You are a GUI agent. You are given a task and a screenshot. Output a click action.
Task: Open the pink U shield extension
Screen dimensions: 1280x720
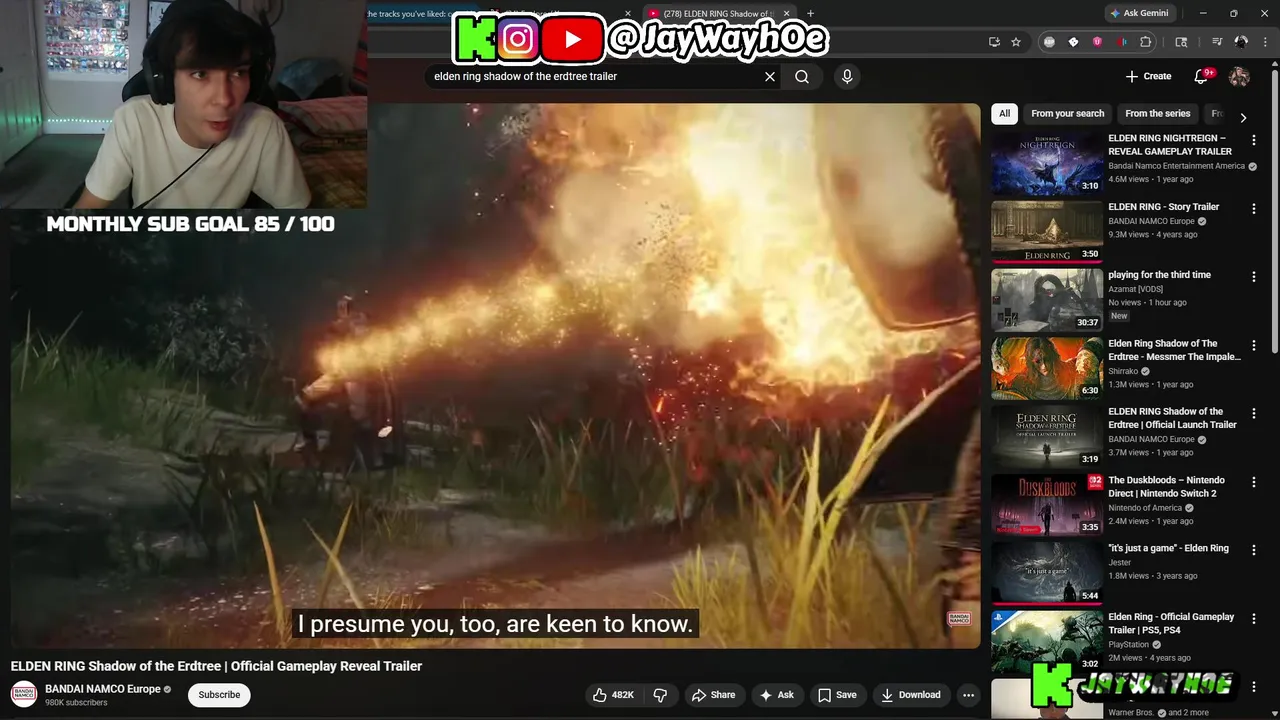tap(1097, 42)
